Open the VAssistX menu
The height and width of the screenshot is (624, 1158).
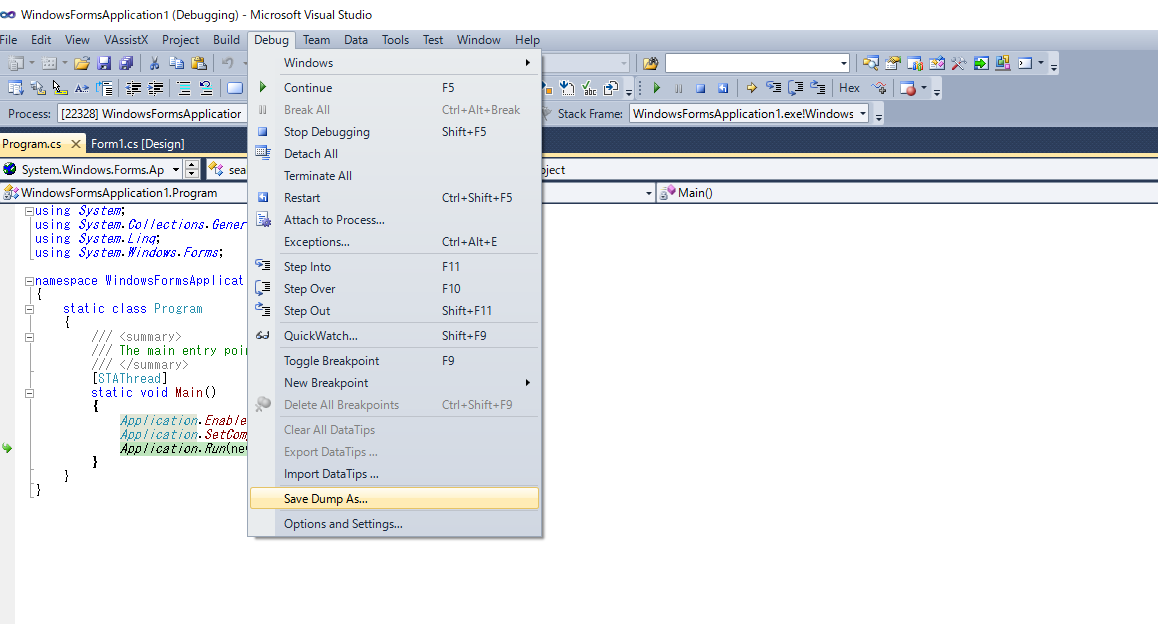(x=126, y=40)
